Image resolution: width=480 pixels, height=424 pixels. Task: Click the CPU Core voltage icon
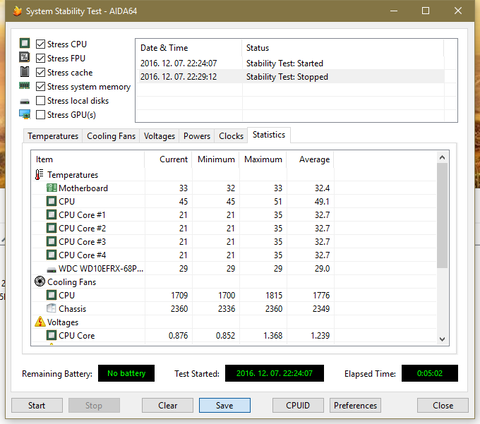(x=51, y=335)
